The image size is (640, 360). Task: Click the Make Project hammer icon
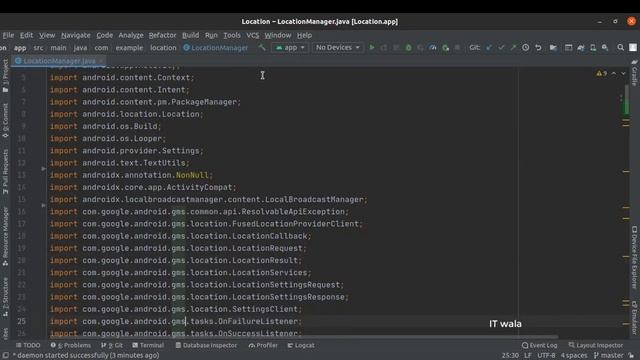[x=262, y=48]
